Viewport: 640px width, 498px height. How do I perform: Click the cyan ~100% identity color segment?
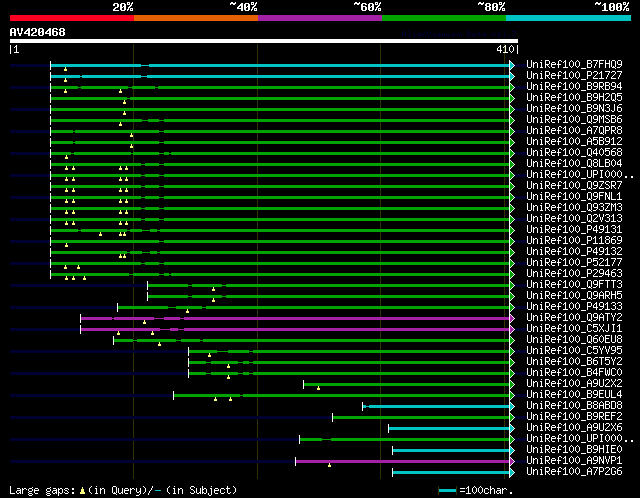pos(569,18)
